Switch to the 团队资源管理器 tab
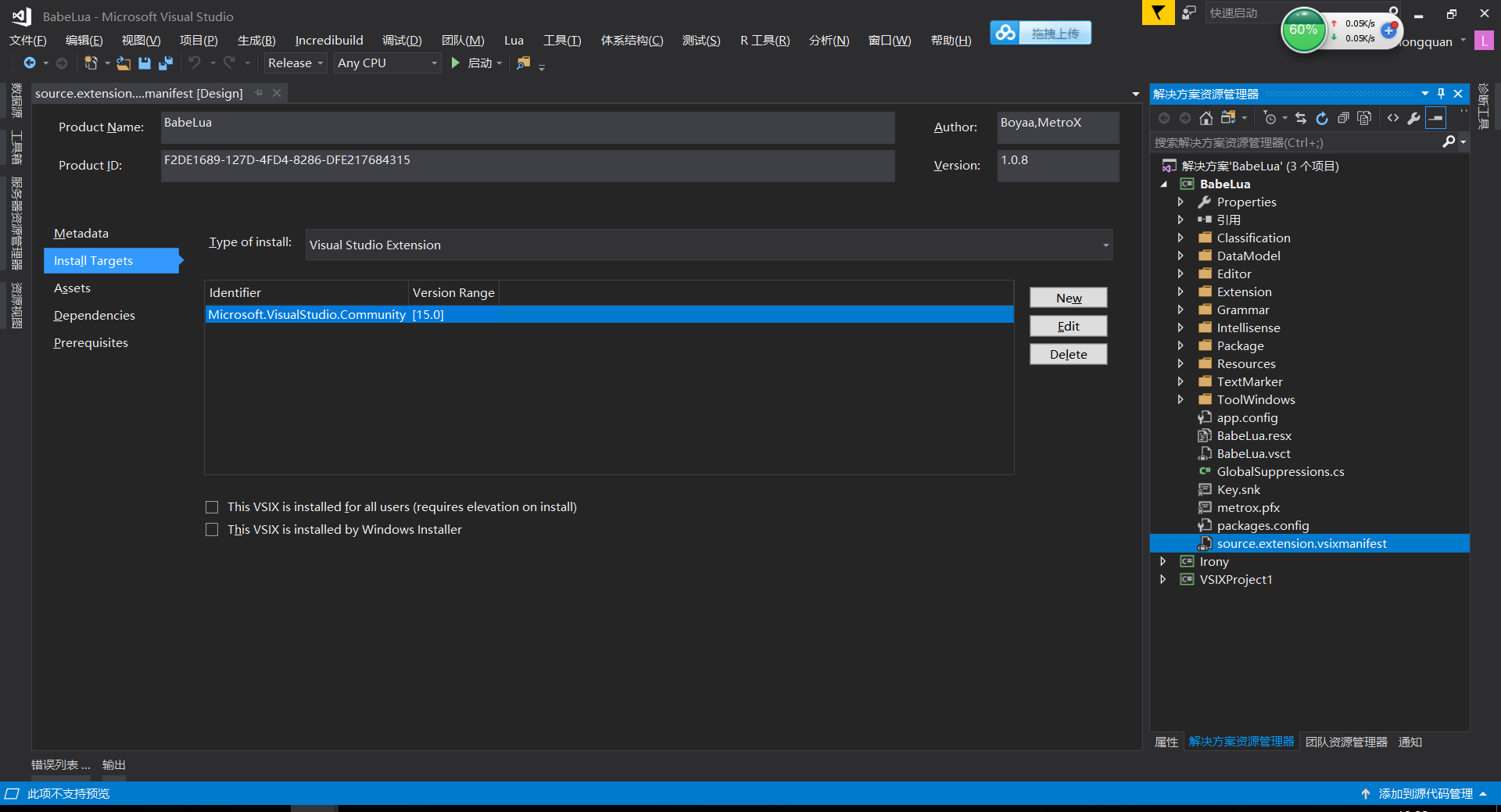1501x812 pixels. point(1346,742)
